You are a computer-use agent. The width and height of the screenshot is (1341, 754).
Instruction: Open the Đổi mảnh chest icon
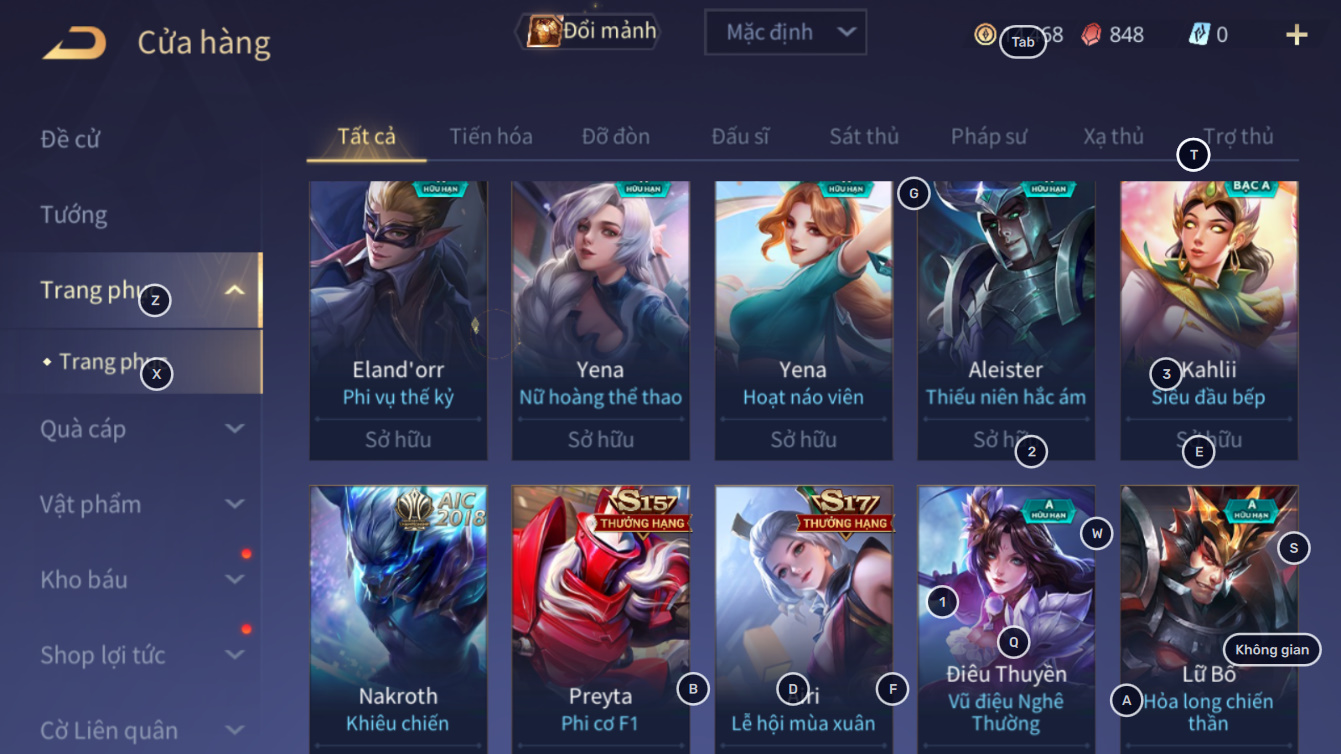point(544,31)
